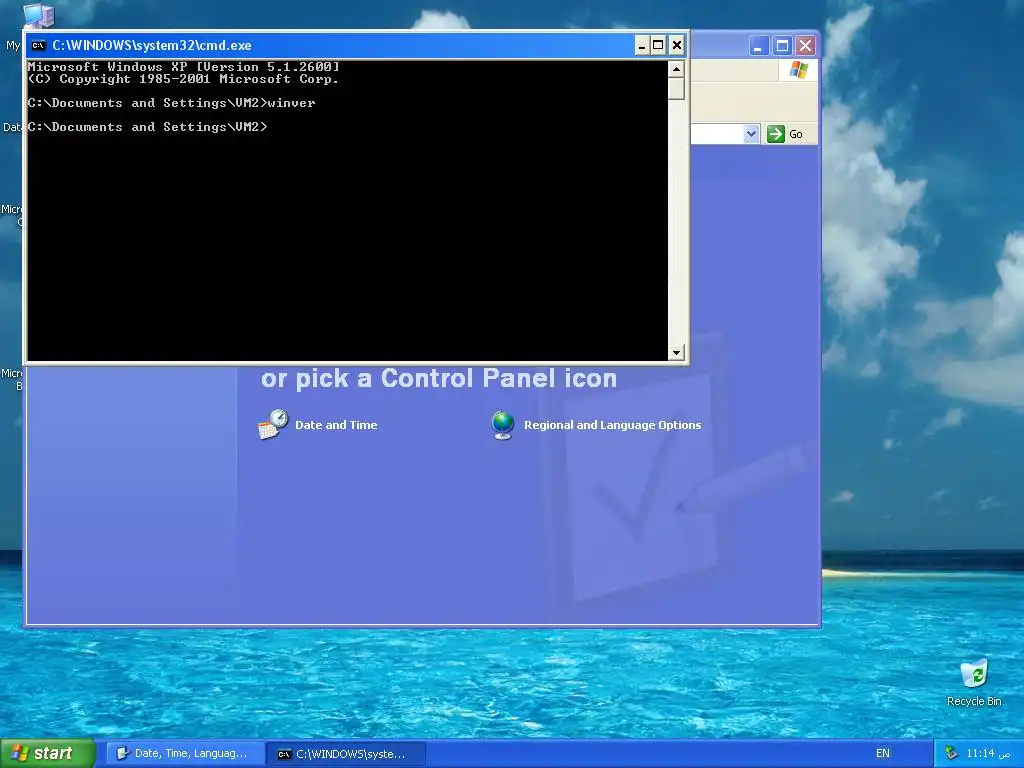Image resolution: width=1024 pixels, height=768 pixels.
Task: Click the taskbar clock showing 11:14
Action: coord(989,754)
